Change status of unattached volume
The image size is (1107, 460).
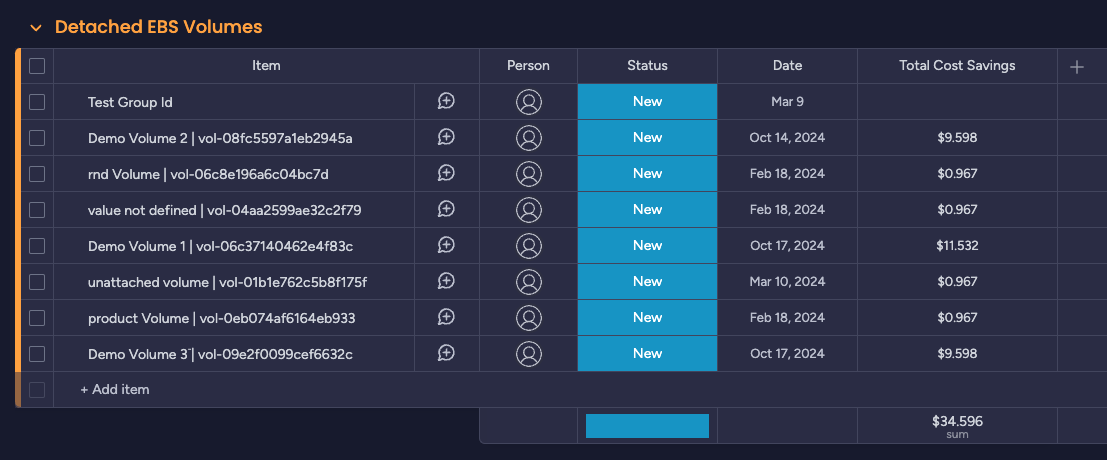coord(647,282)
